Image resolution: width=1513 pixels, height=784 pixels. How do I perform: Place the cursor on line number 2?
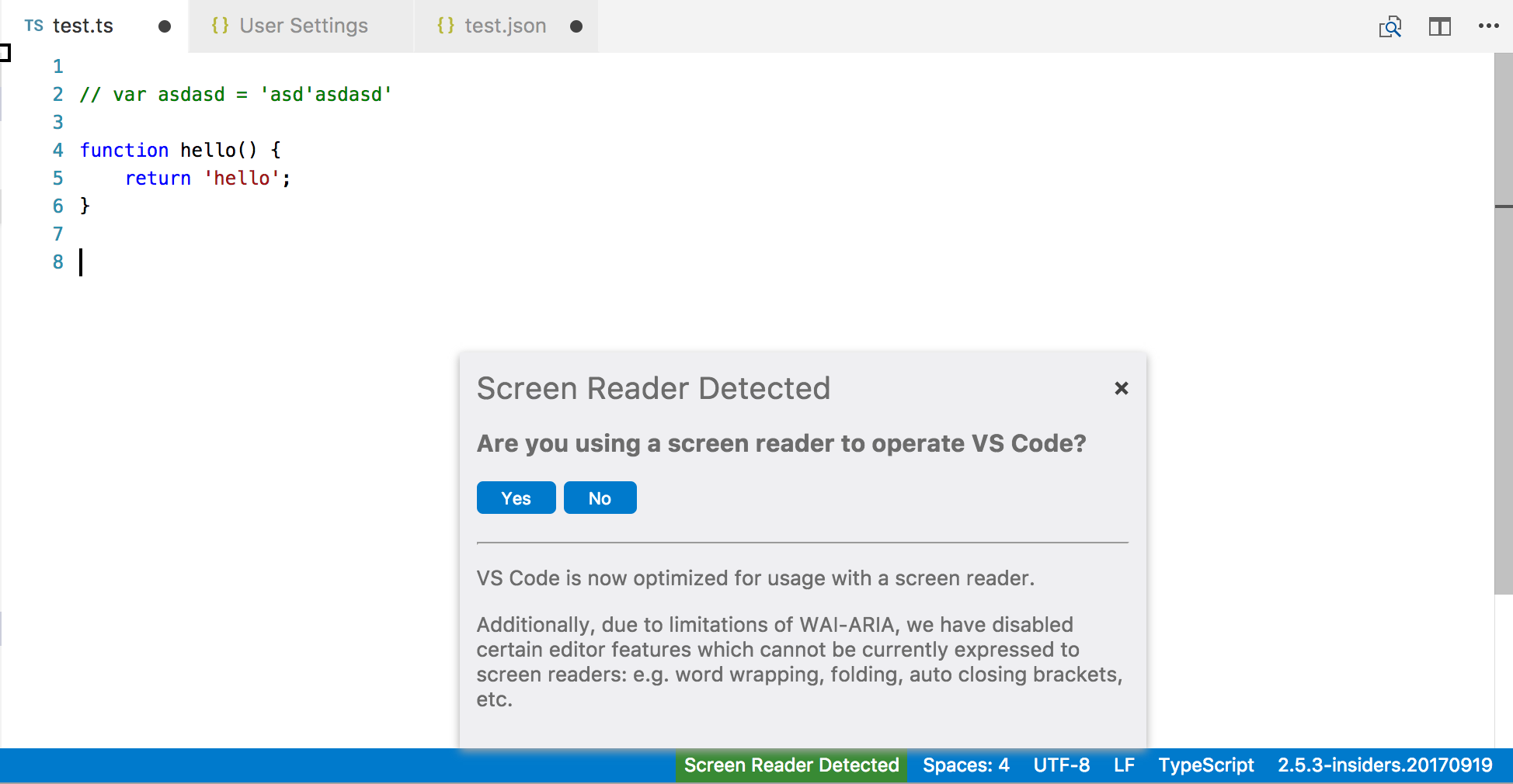point(57,95)
